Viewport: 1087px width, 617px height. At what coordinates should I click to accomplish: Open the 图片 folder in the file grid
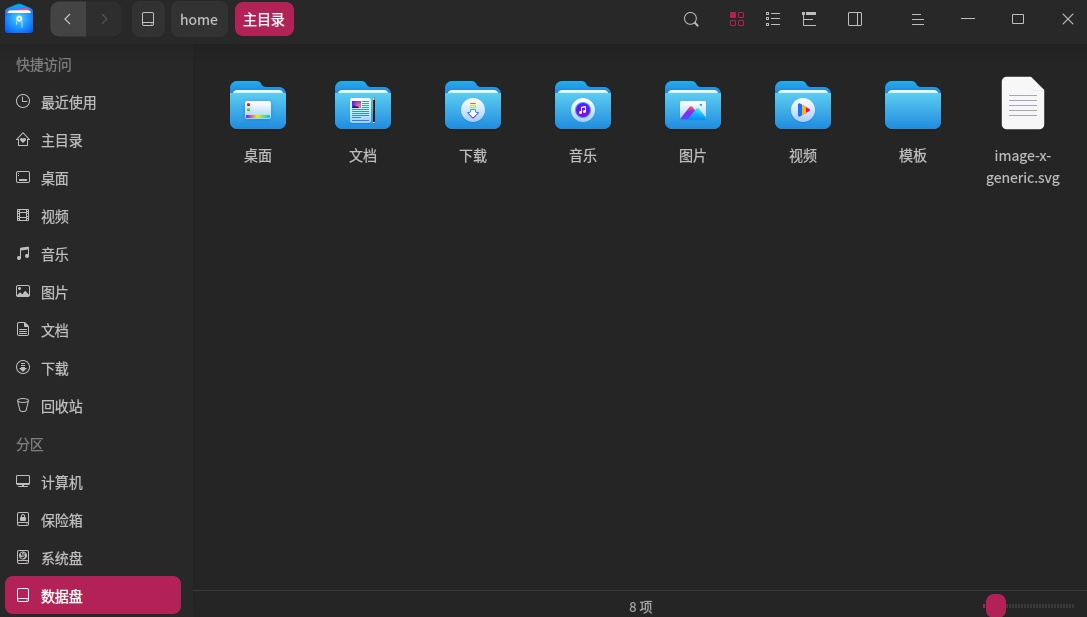693,105
